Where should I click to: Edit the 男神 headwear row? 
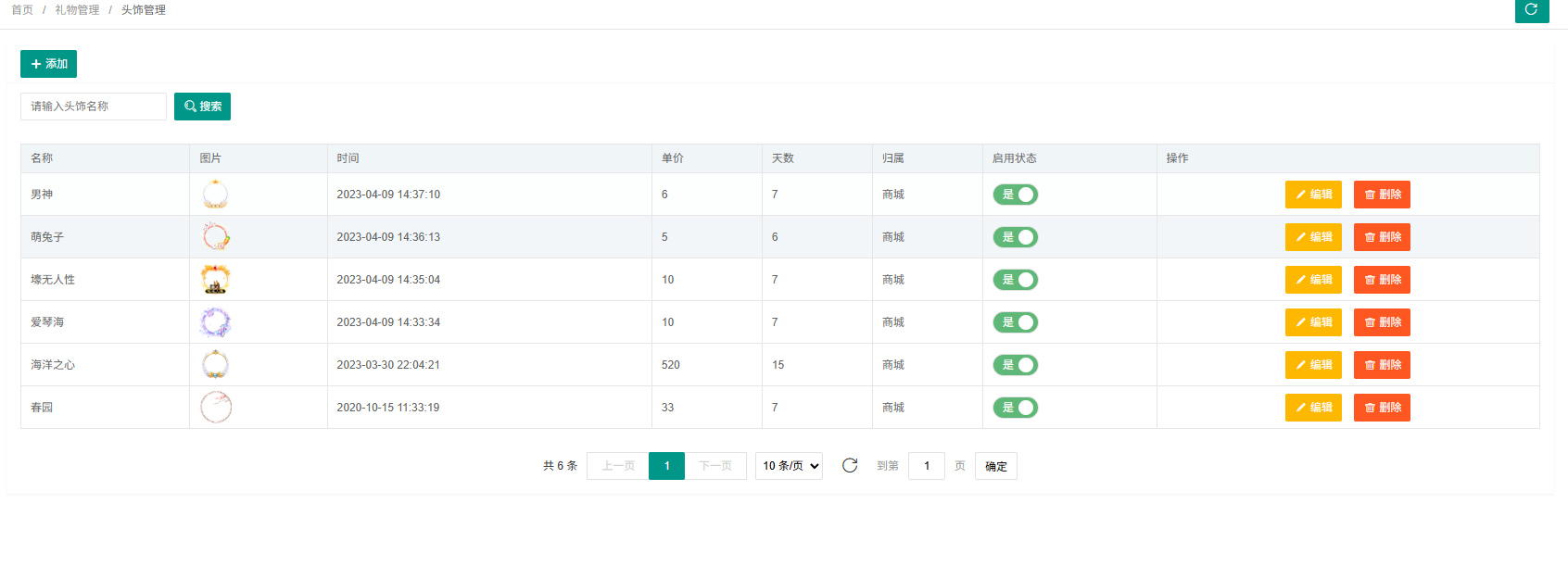click(x=1312, y=195)
